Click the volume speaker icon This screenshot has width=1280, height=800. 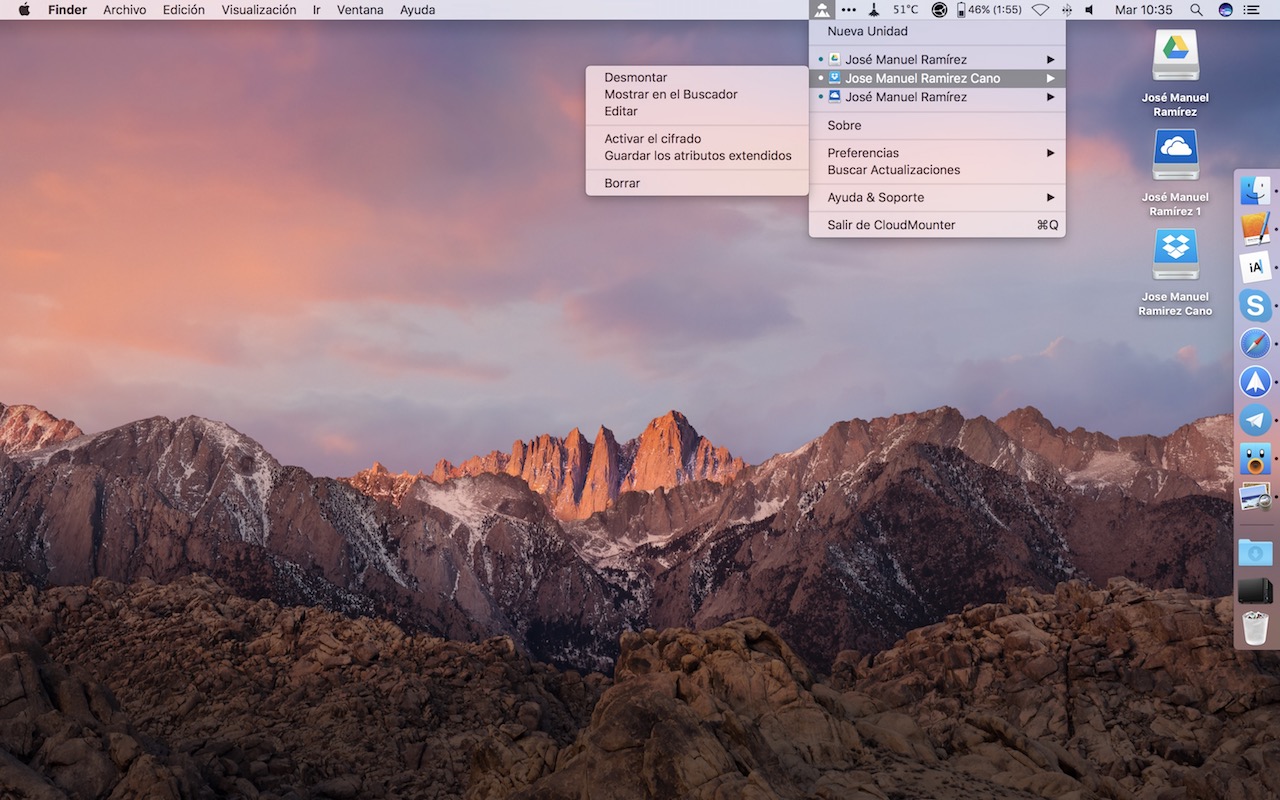pyautogui.click(x=1089, y=10)
